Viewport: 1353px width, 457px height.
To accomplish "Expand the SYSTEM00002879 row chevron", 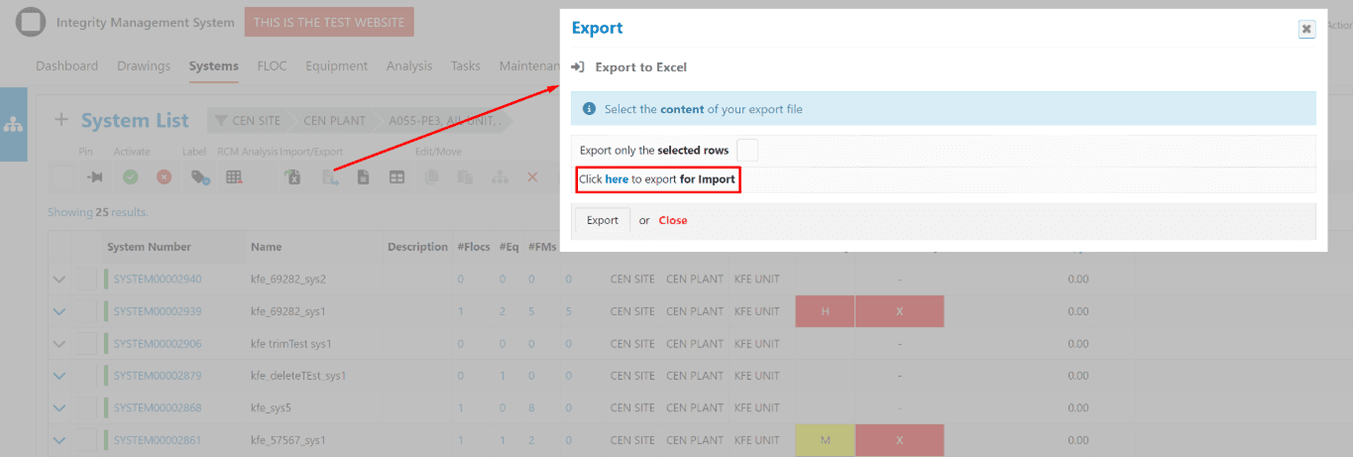I will tap(59, 376).
